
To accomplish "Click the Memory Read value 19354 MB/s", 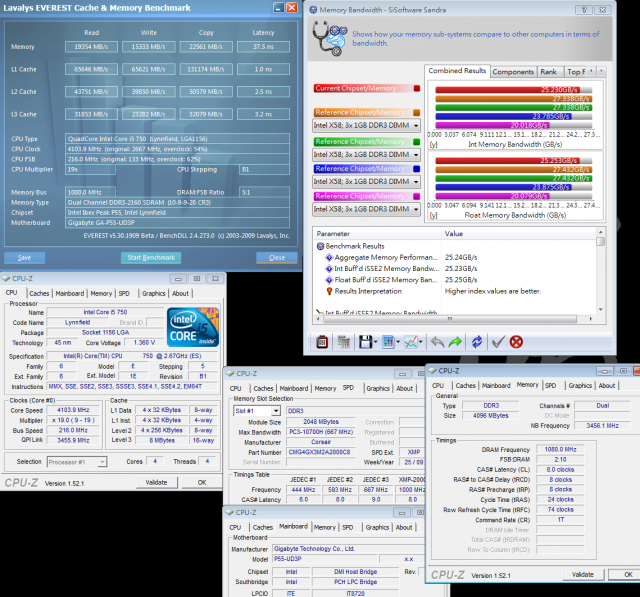I will tap(91, 47).
